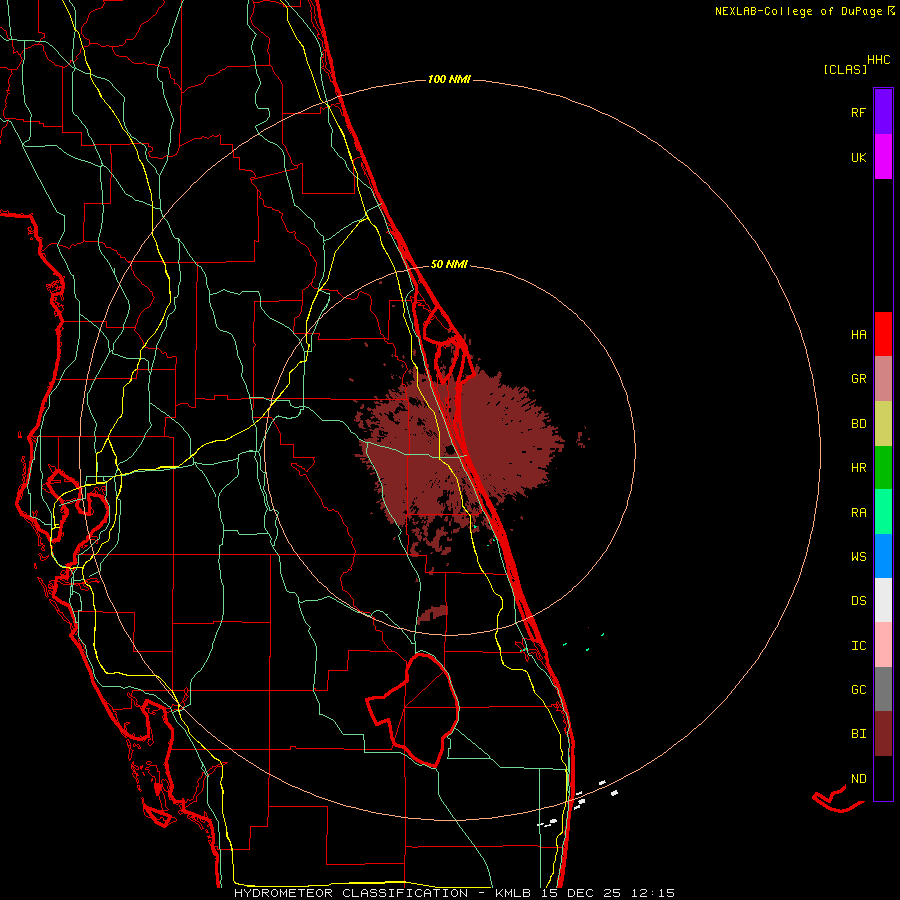The height and width of the screenshot is (900, 900).
Task: Click the DS legend label
Action: click(x=858, y=601)
